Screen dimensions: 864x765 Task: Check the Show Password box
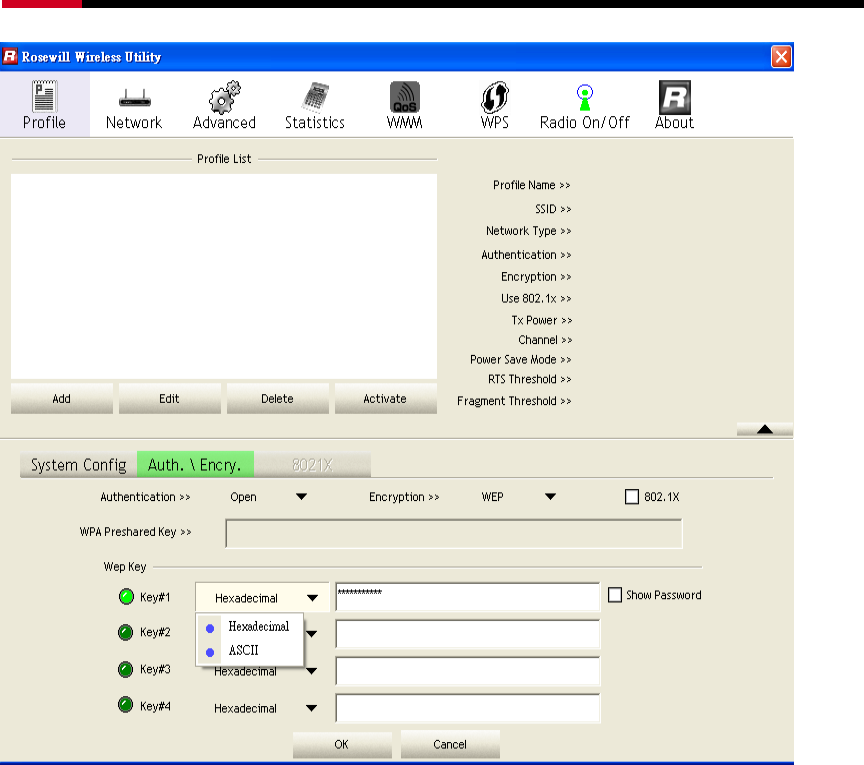click(x=615, y=595)
